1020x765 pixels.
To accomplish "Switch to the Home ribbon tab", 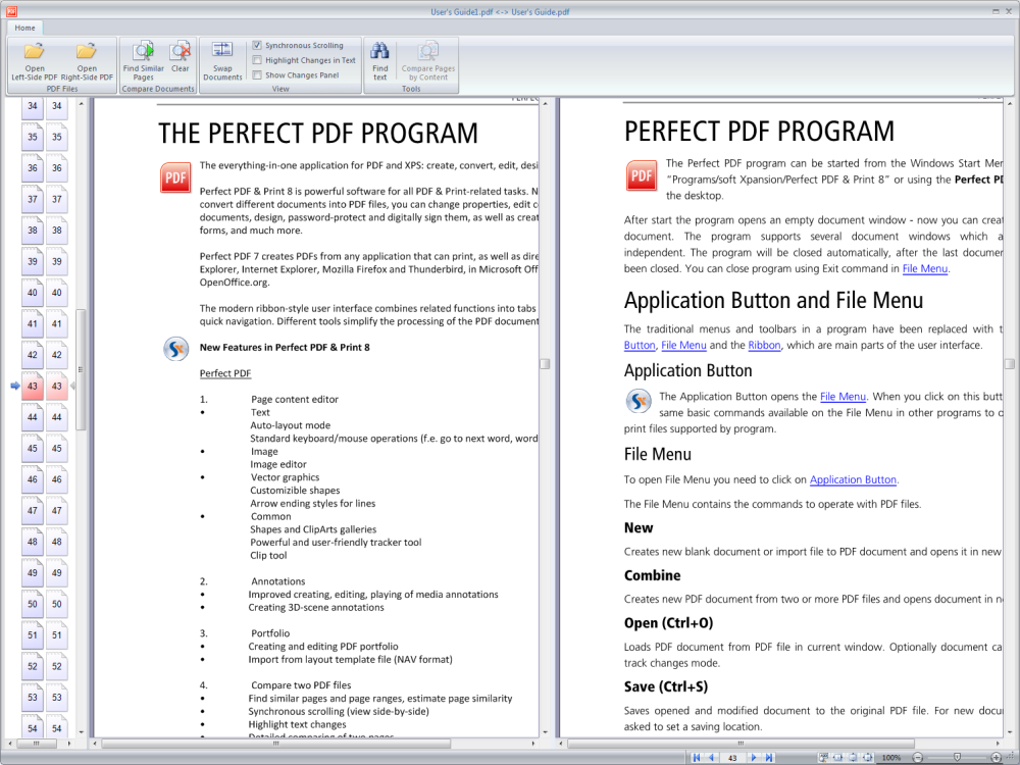I will click(25, 27).
